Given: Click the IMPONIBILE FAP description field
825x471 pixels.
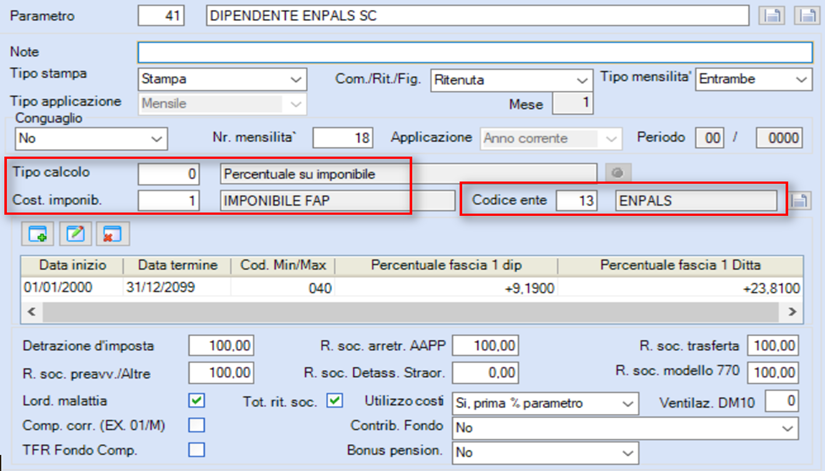Looking at the screenshot, I should pyautogui.click(x=337, y=201).
